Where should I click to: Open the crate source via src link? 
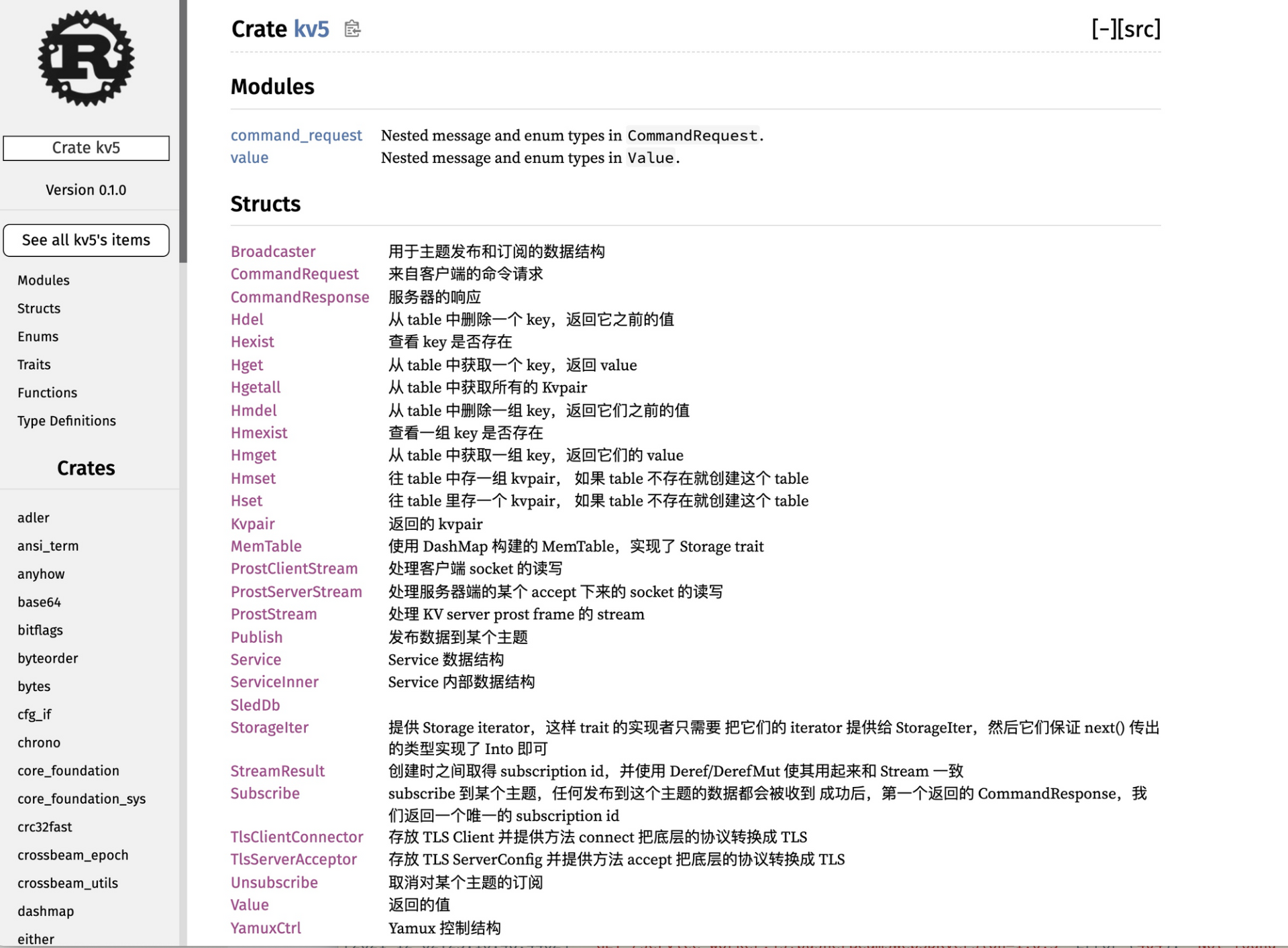tap(1139, 29)
